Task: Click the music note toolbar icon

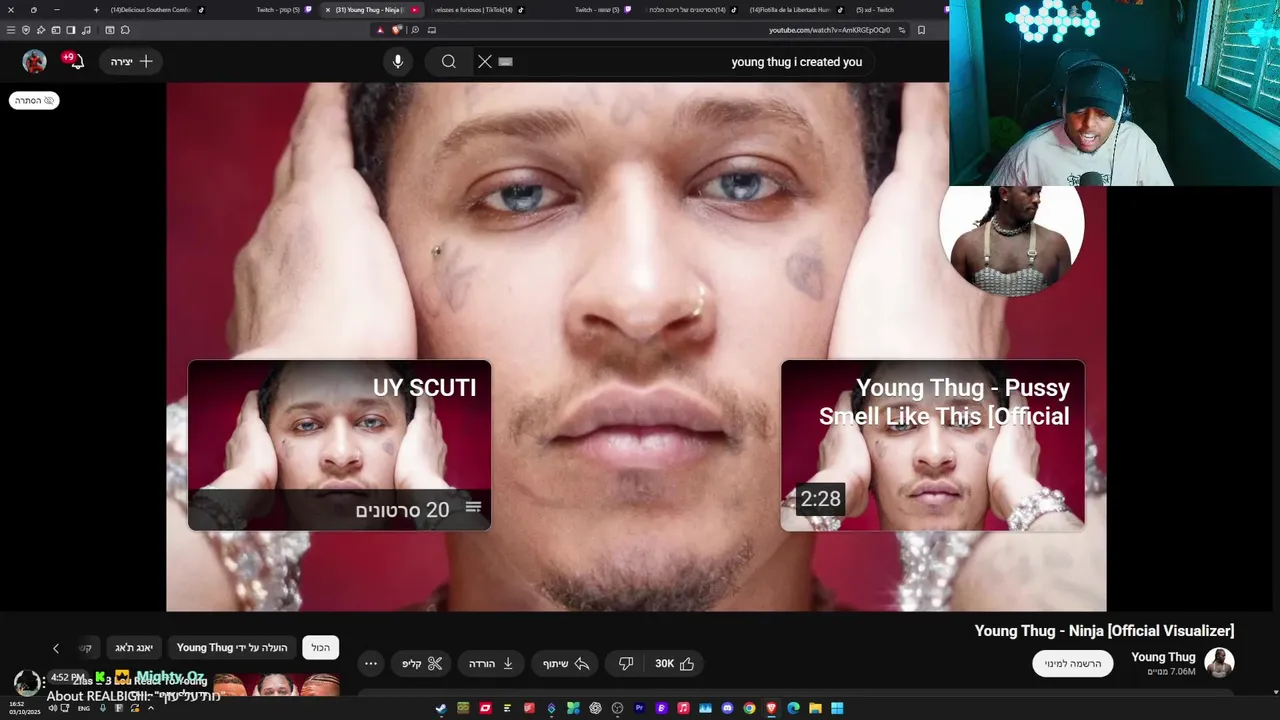Action: coord(86,30)
